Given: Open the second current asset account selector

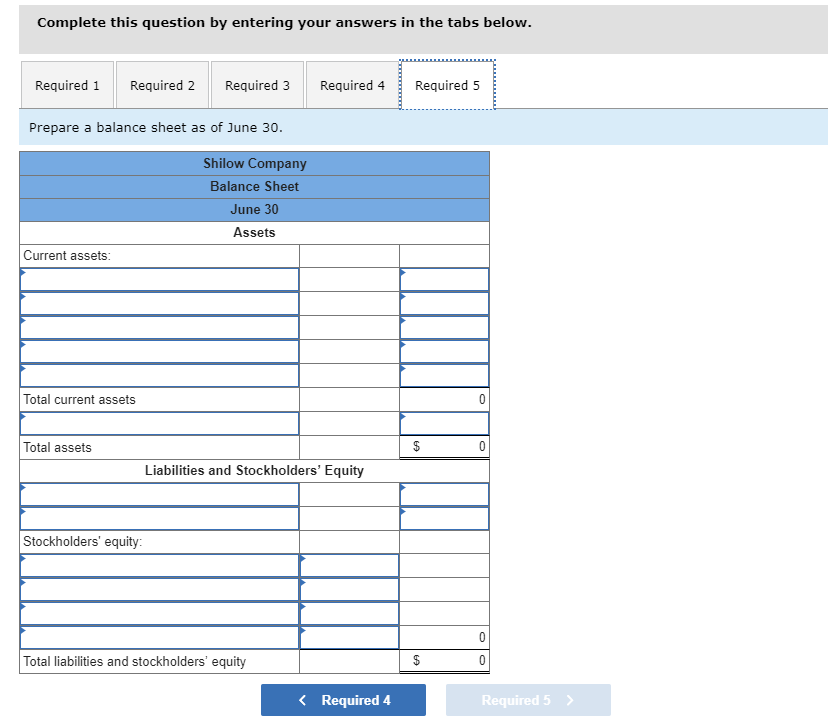Looking at the screenshot, I should [x=159, y=303].
